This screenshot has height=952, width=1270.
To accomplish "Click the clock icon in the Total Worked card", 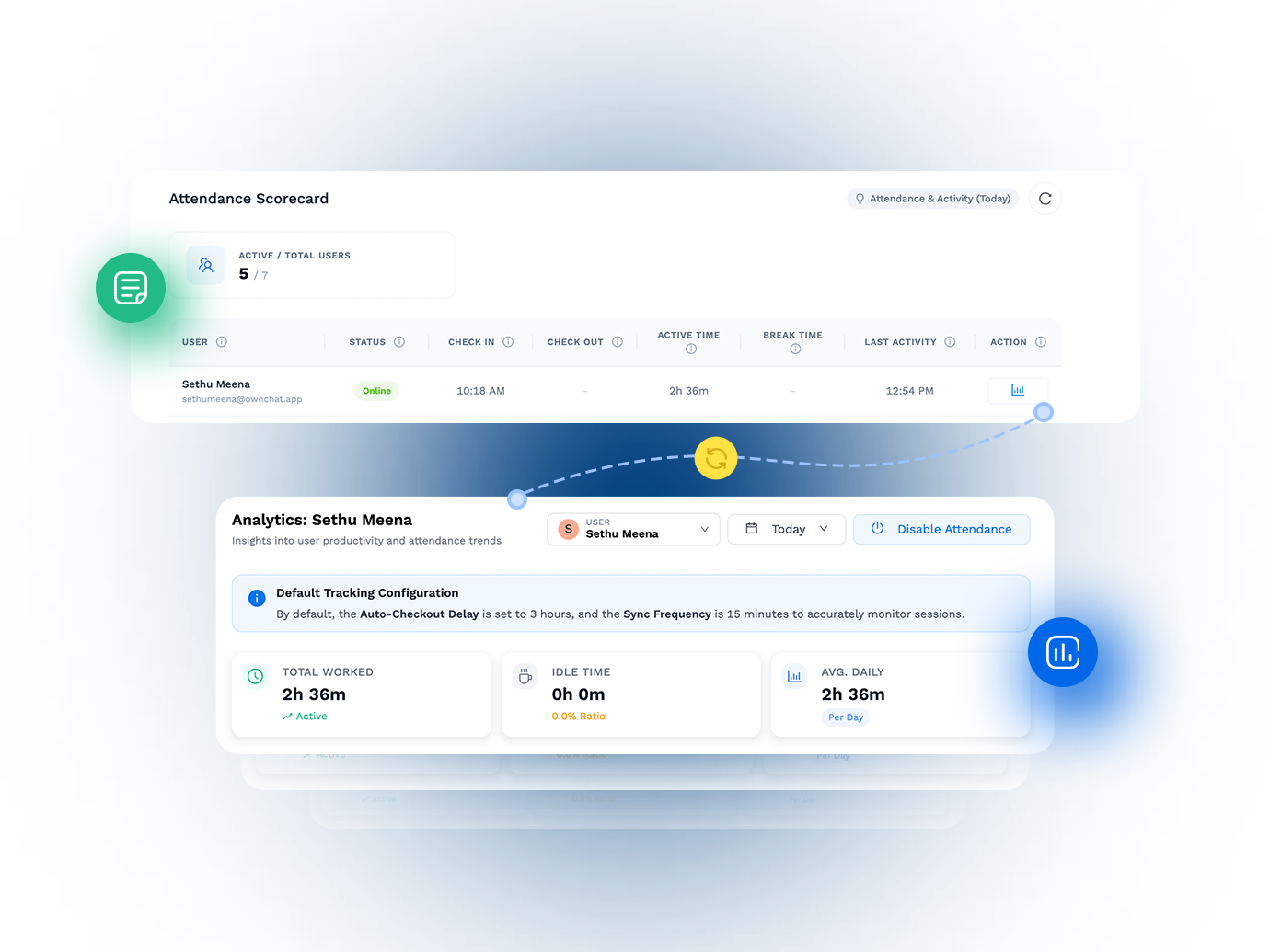I will click(254, 676).
